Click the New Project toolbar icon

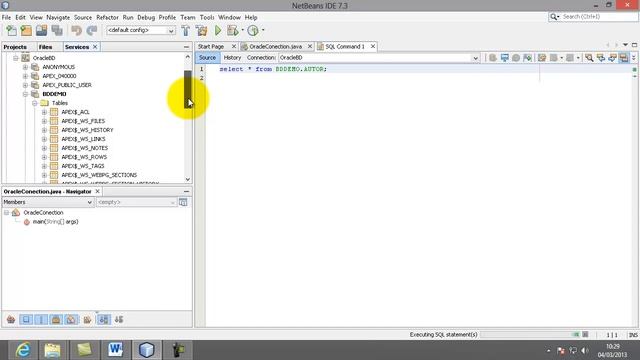pos(26,31)
